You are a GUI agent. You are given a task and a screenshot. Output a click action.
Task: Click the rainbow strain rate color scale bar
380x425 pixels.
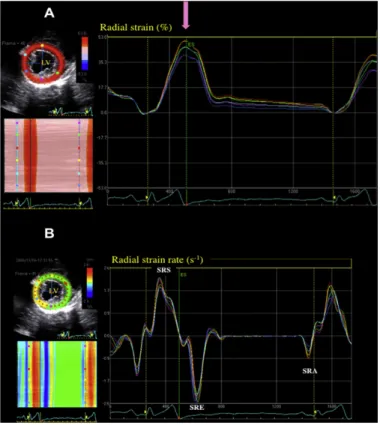[89, 282]
